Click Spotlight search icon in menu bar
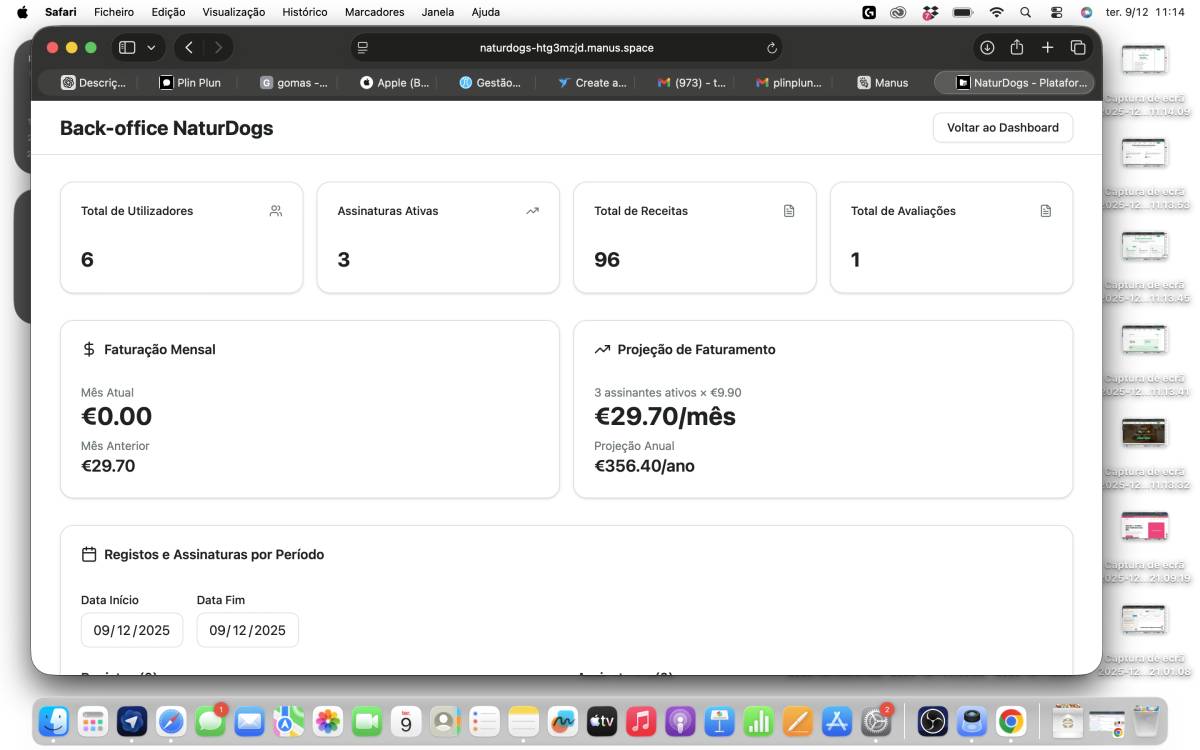 [1026, 12]
